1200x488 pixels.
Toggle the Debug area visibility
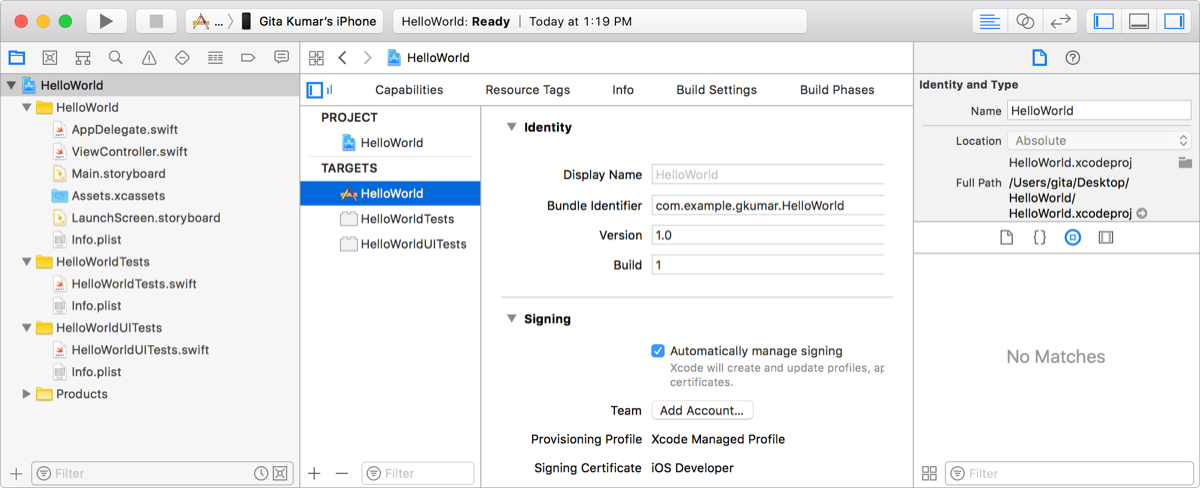point(1138,21)
